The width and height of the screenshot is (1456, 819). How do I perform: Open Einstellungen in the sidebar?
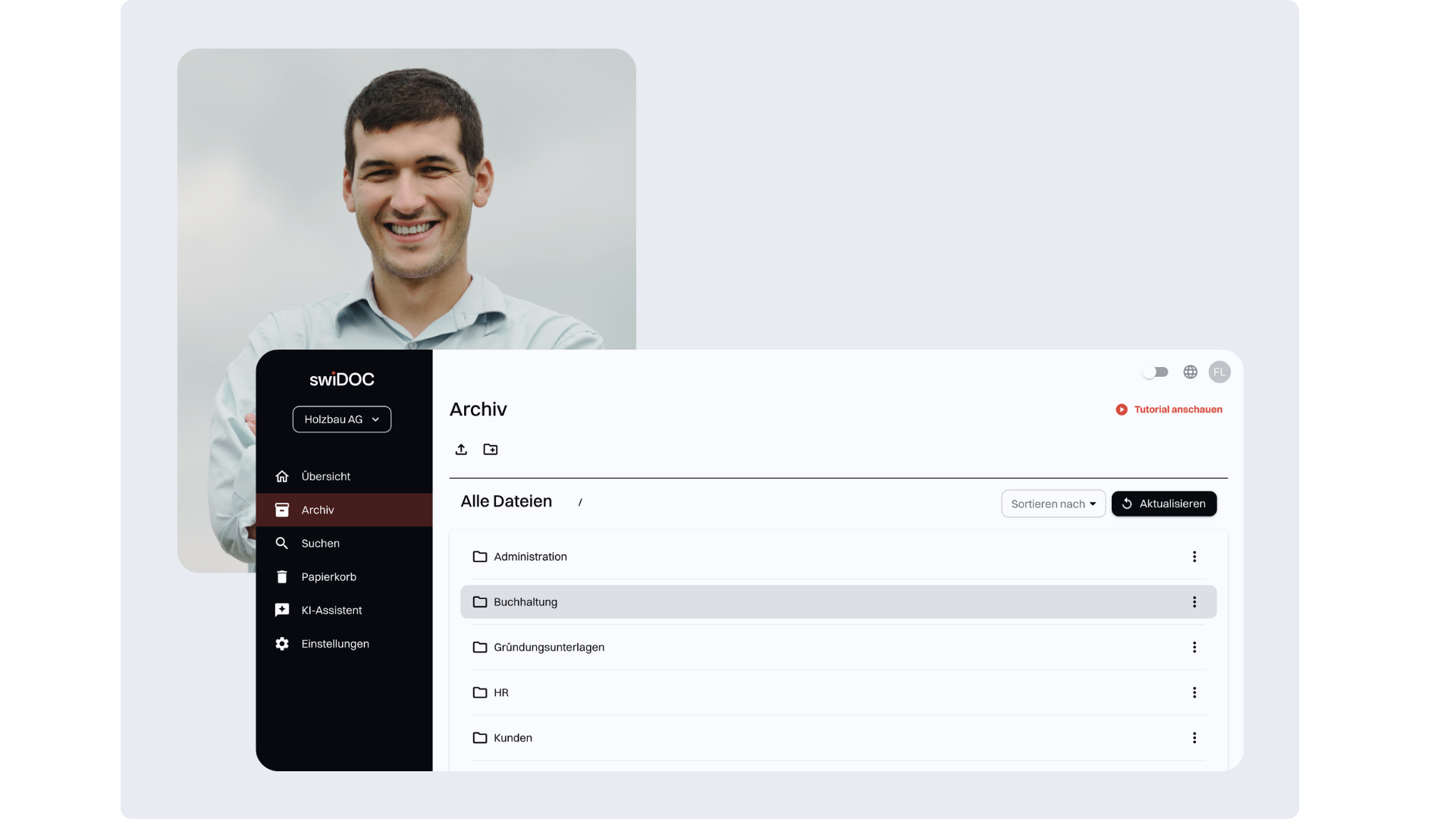[334, 644]
